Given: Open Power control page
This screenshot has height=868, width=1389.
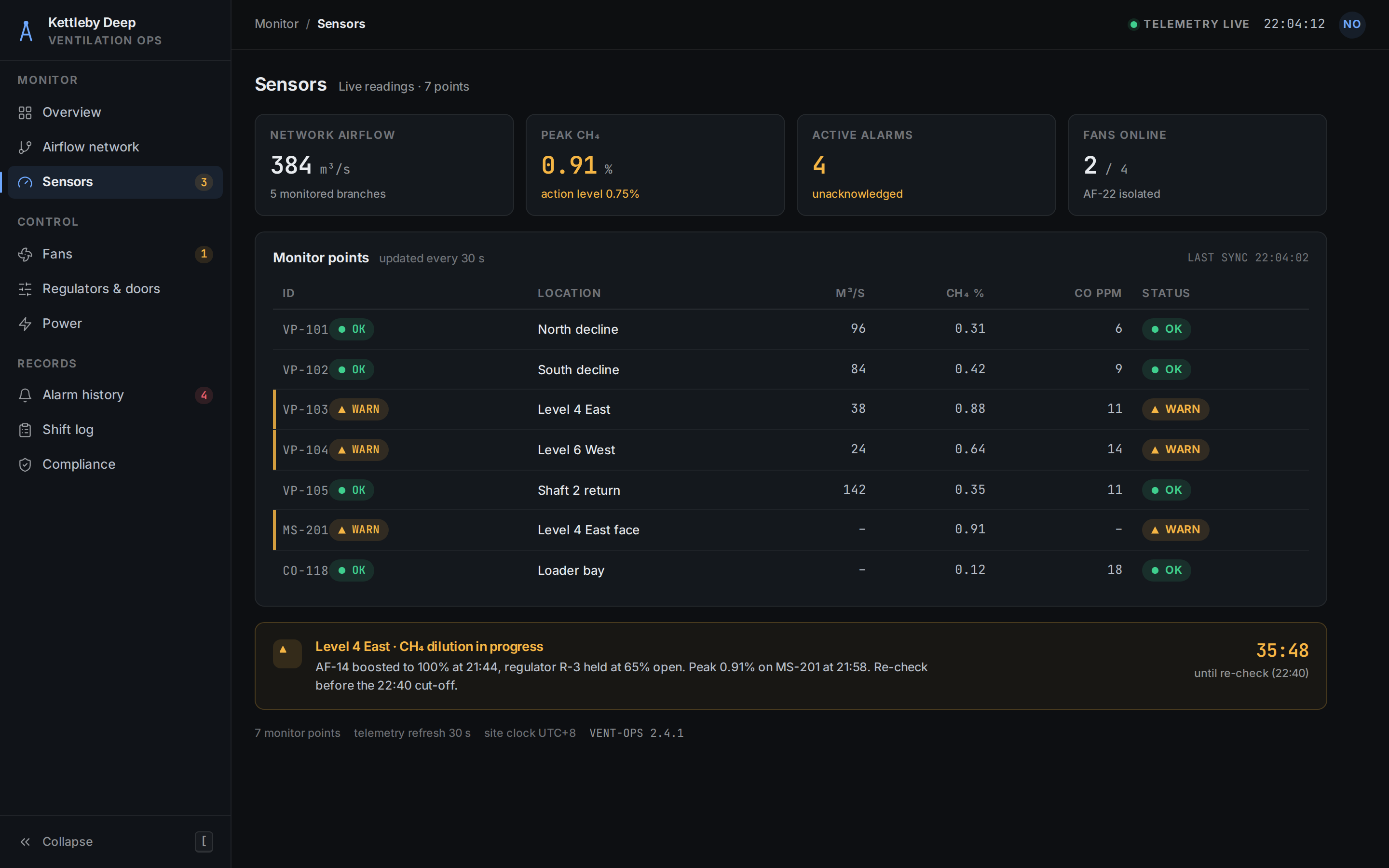Looking at the screenshot, I should [115, 324].
